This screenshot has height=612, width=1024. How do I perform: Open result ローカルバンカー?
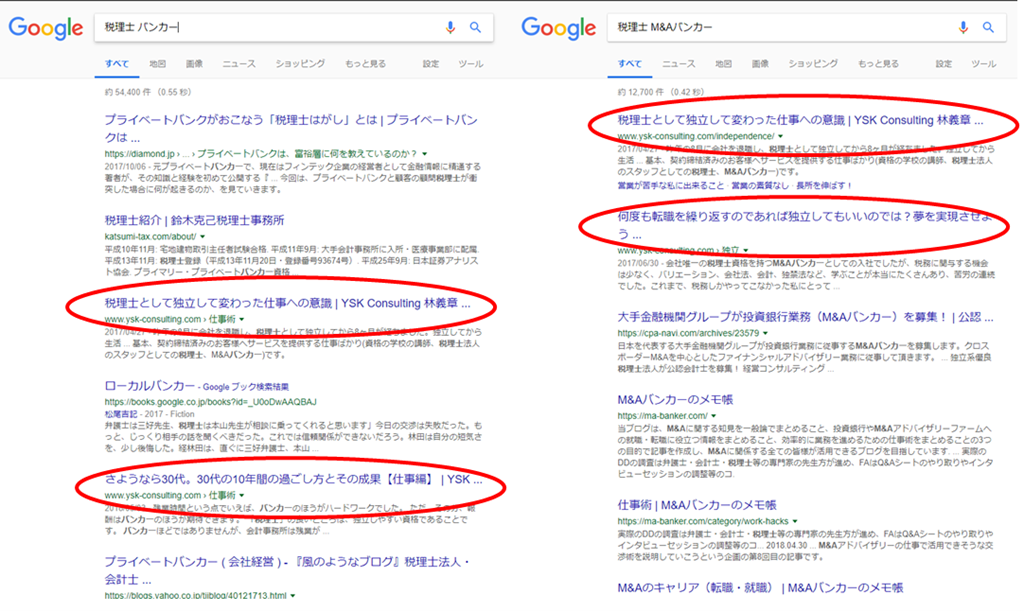click(150, 386)
